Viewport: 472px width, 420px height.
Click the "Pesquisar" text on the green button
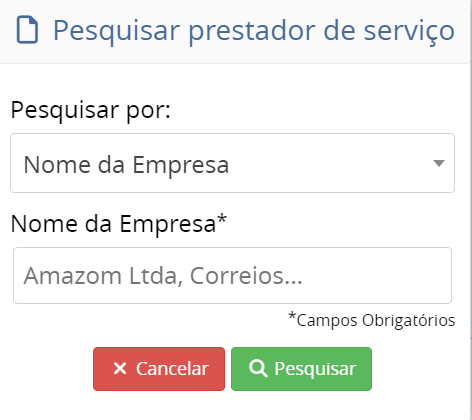315,369
